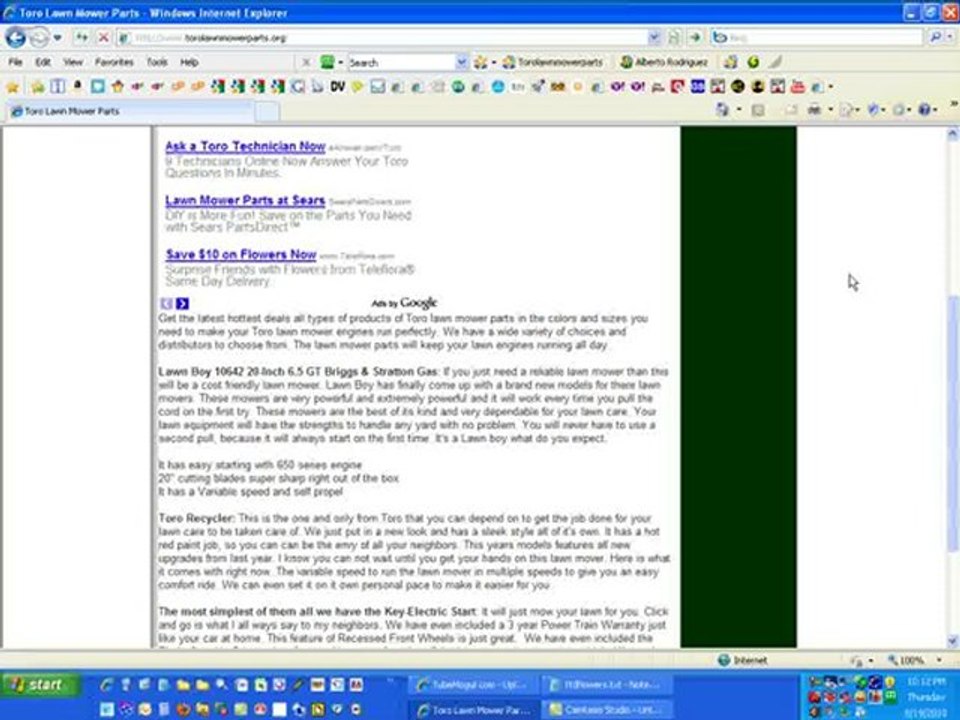Expand the Tools gear dropdown in command bar
The width and height of the screenshot is (960, 720).
click(909, 110)
